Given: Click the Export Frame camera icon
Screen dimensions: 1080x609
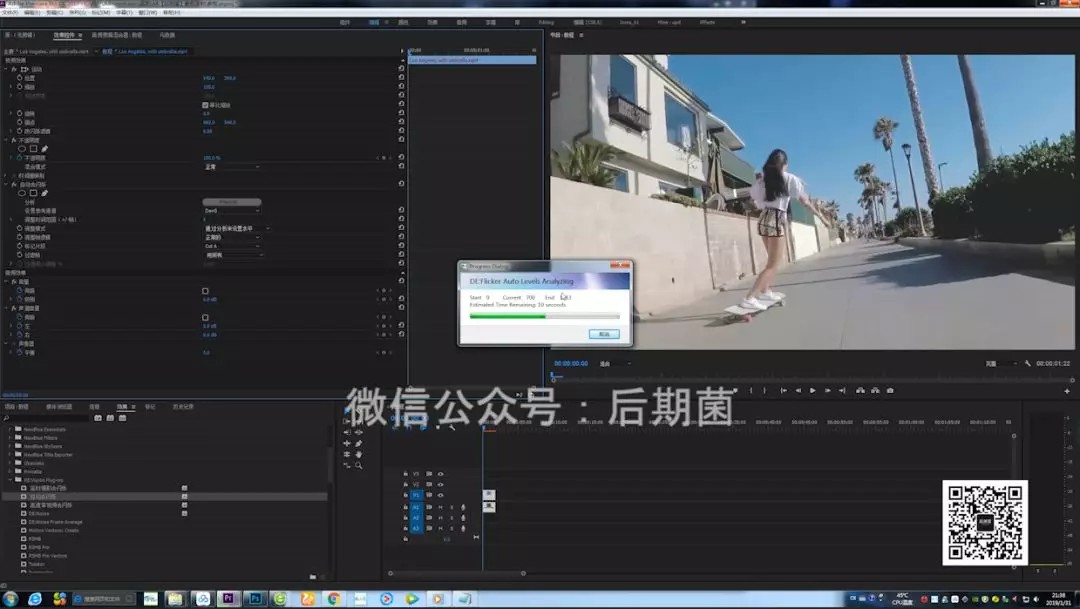Looking at the screenshot, I should tap(890, 390).
